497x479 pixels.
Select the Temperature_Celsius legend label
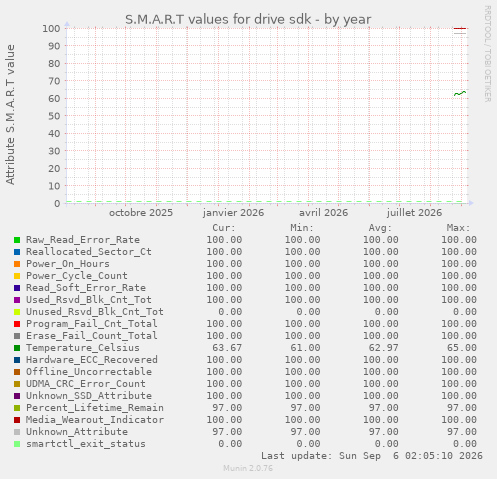83,348
